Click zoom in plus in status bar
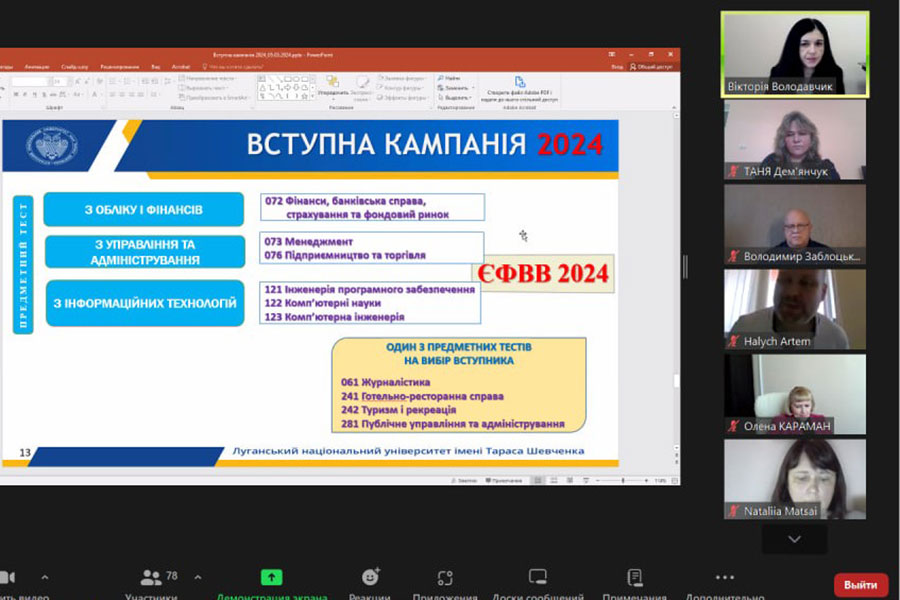The width and height of the screenshot is (900, 600). pyautogui.click(x=646, y=481)
